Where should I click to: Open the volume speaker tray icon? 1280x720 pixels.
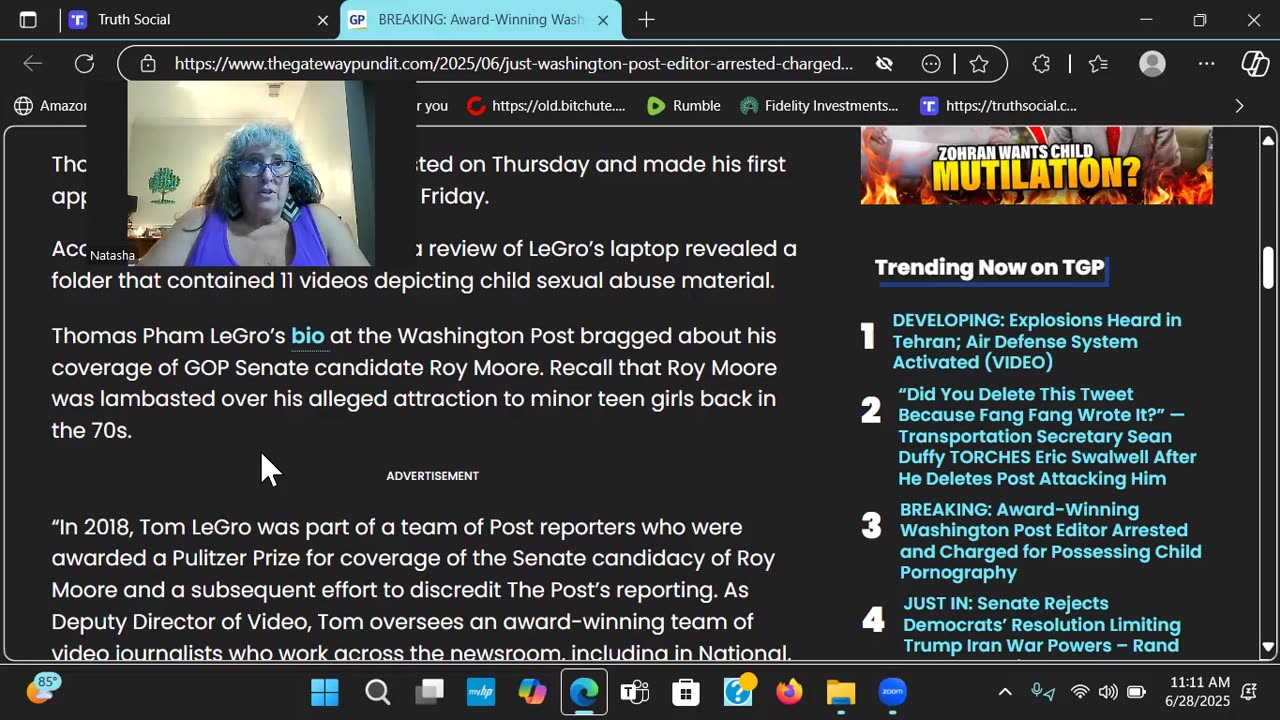tap(1108, 692)
